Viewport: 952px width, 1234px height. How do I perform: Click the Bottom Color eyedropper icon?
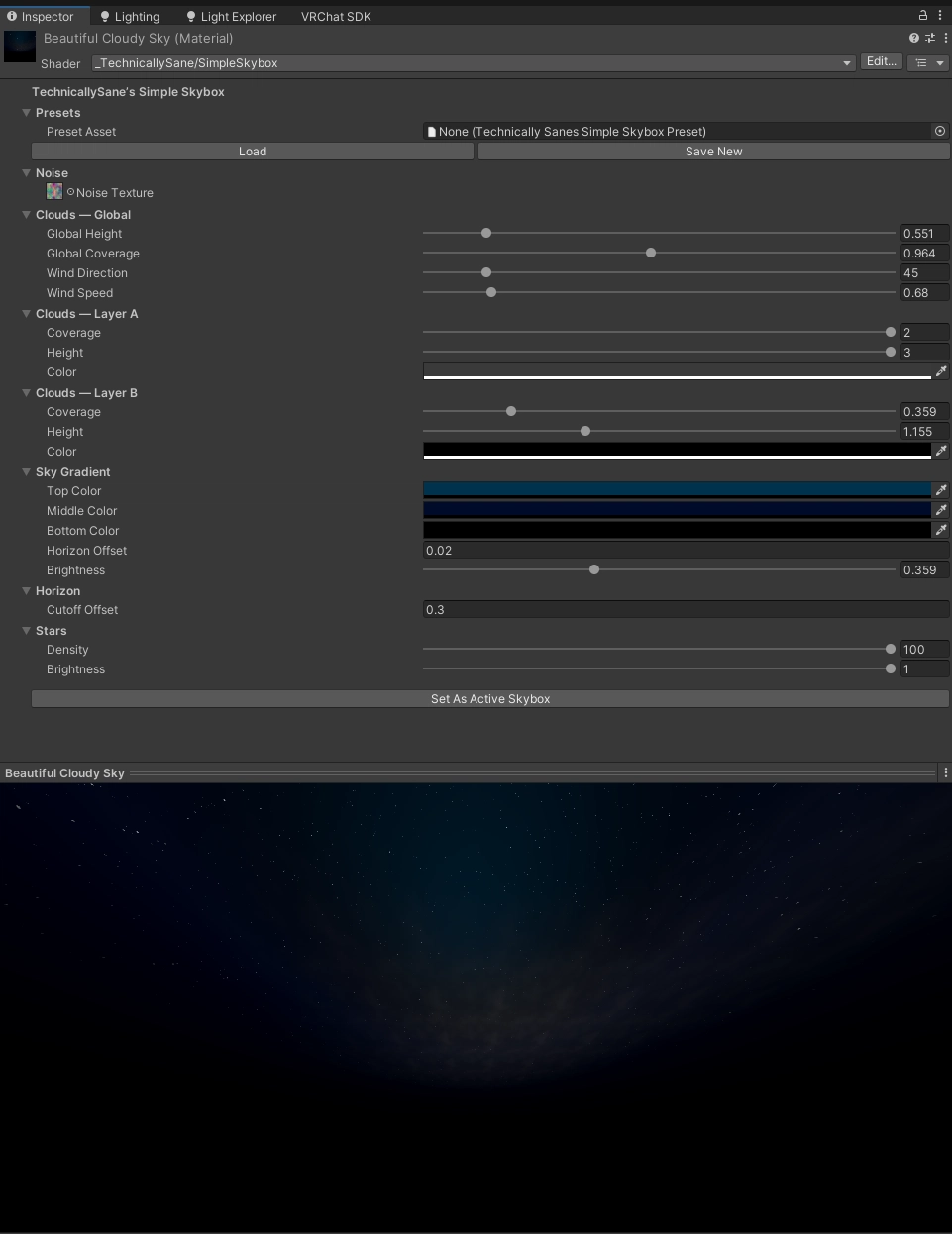[941, 530]
